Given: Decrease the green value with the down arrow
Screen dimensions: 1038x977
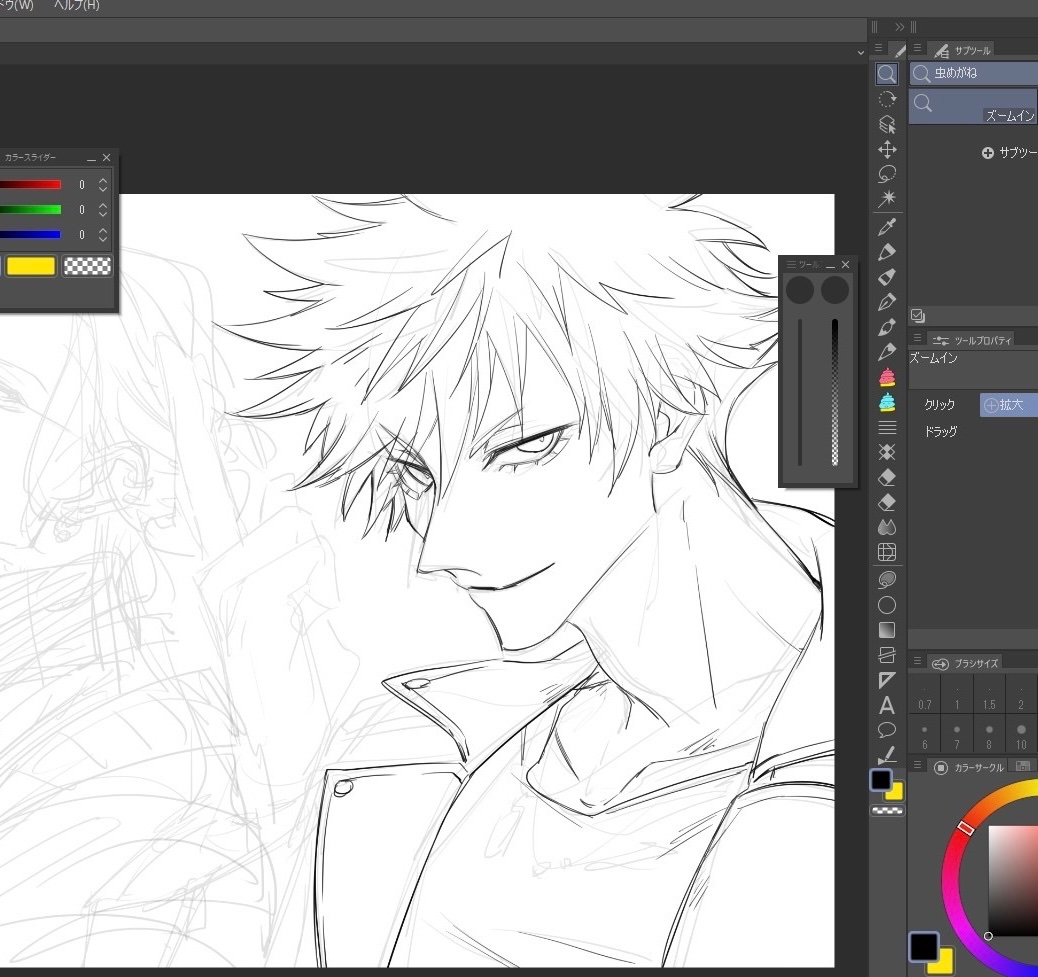Looking at the screenshot, I should click(x=103, y=214).
